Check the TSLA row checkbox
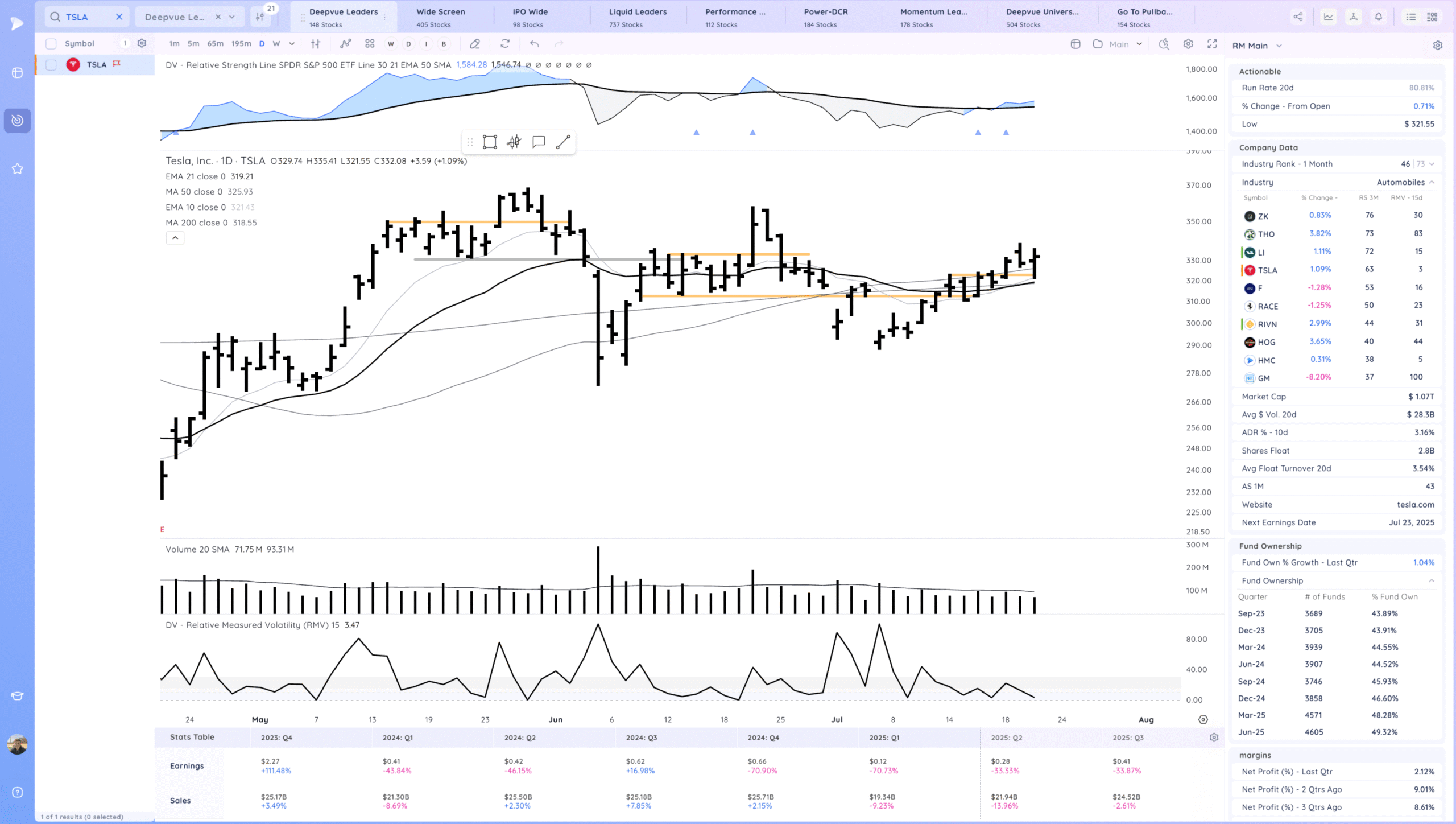This screenshot has width=1456, height=824. pos(51,65)
